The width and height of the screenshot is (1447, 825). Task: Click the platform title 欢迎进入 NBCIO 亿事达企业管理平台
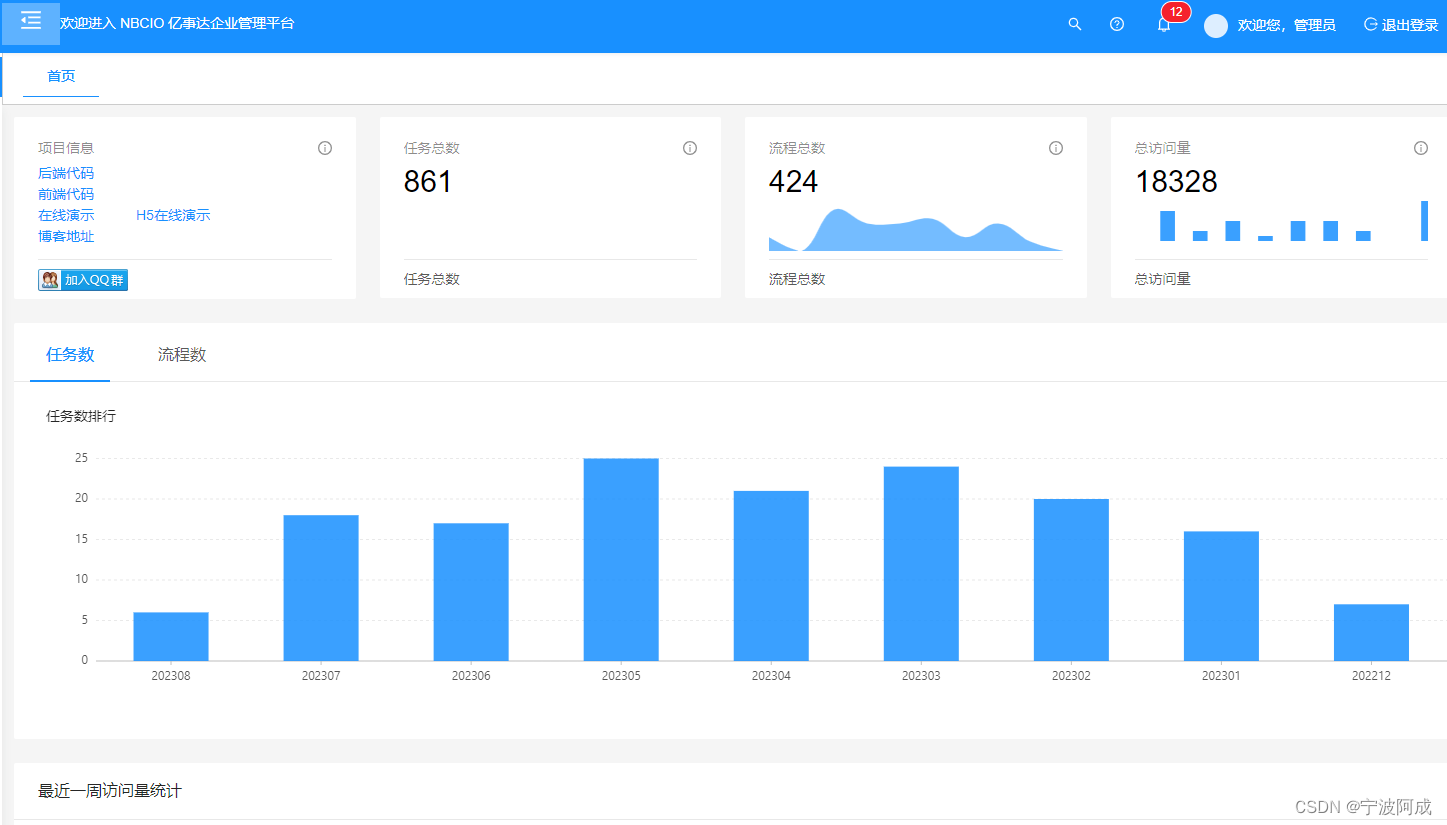[178, 23]
